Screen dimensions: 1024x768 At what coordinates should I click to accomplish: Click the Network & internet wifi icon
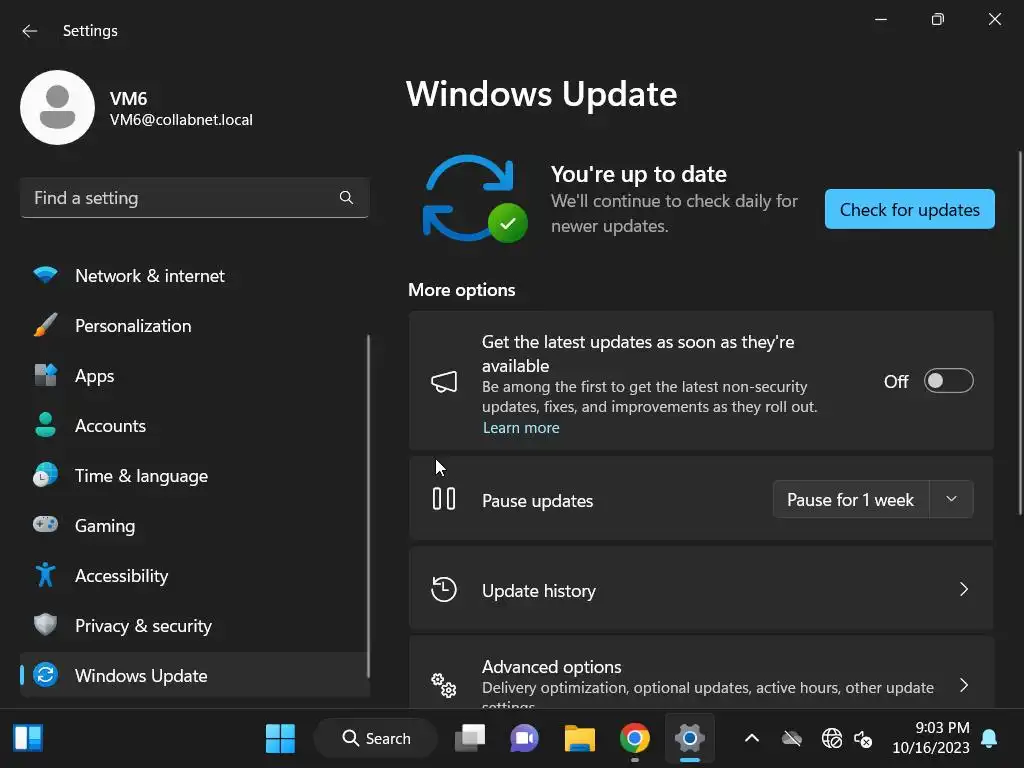click(x=45, y=275)
